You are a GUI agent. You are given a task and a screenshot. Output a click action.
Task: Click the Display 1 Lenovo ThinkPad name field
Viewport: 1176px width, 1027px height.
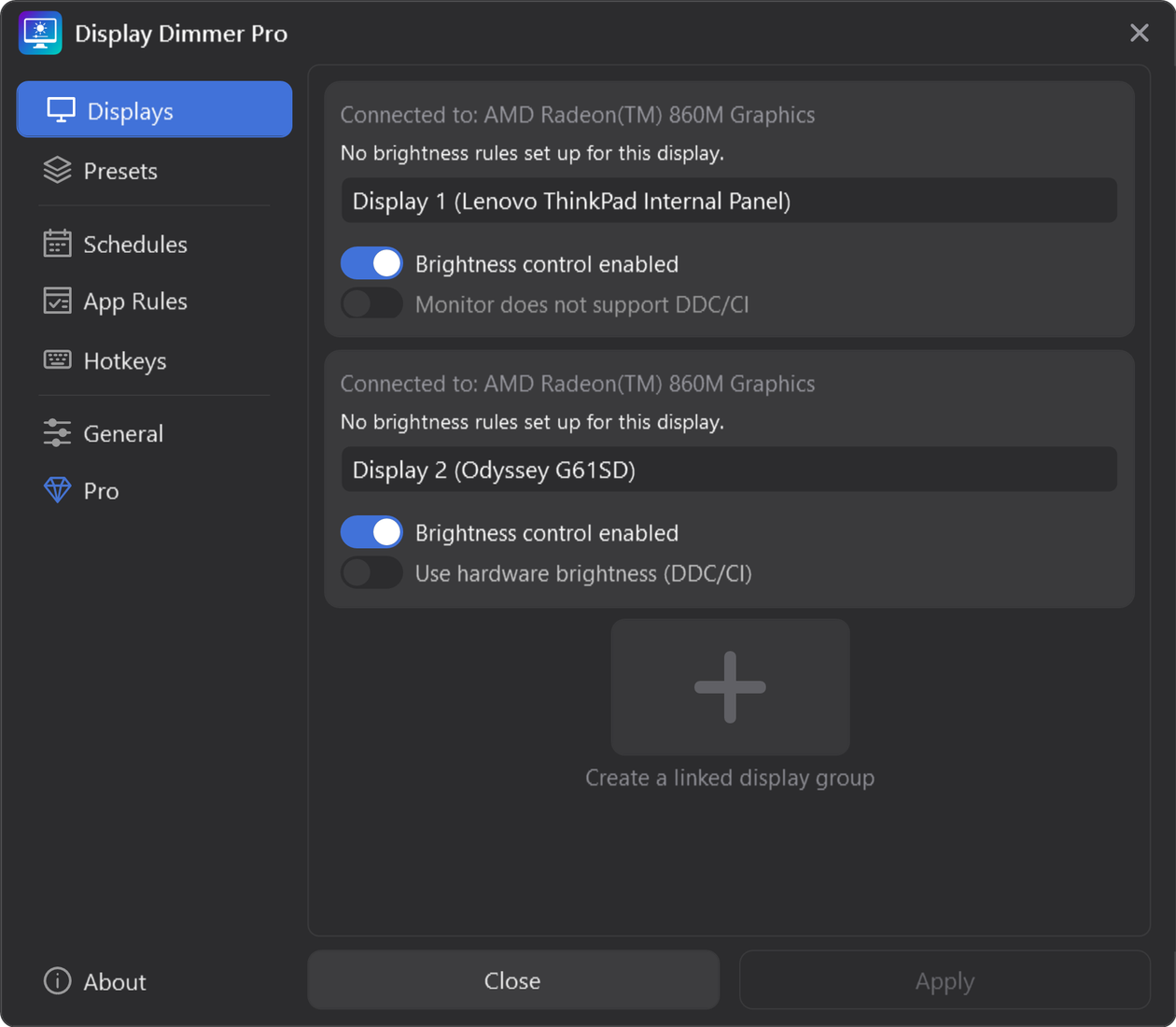tap(729, 201)
